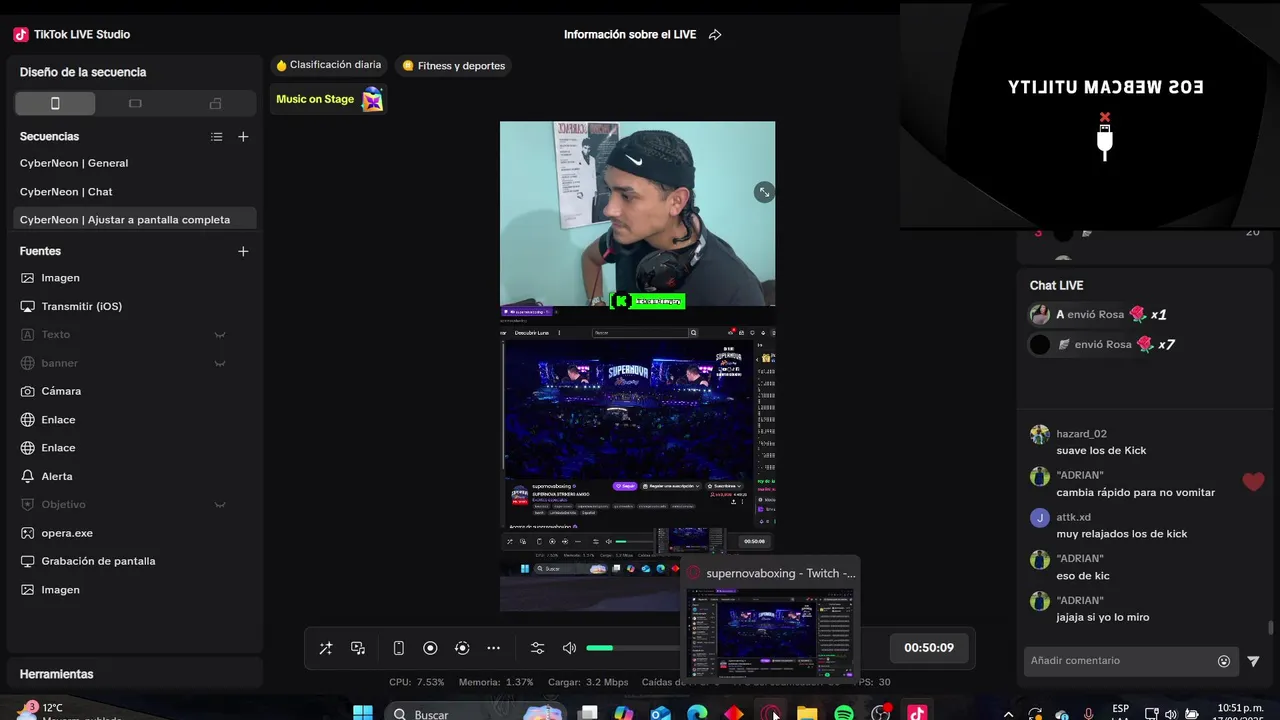Select the Cámara source

(x=135, y=391)
